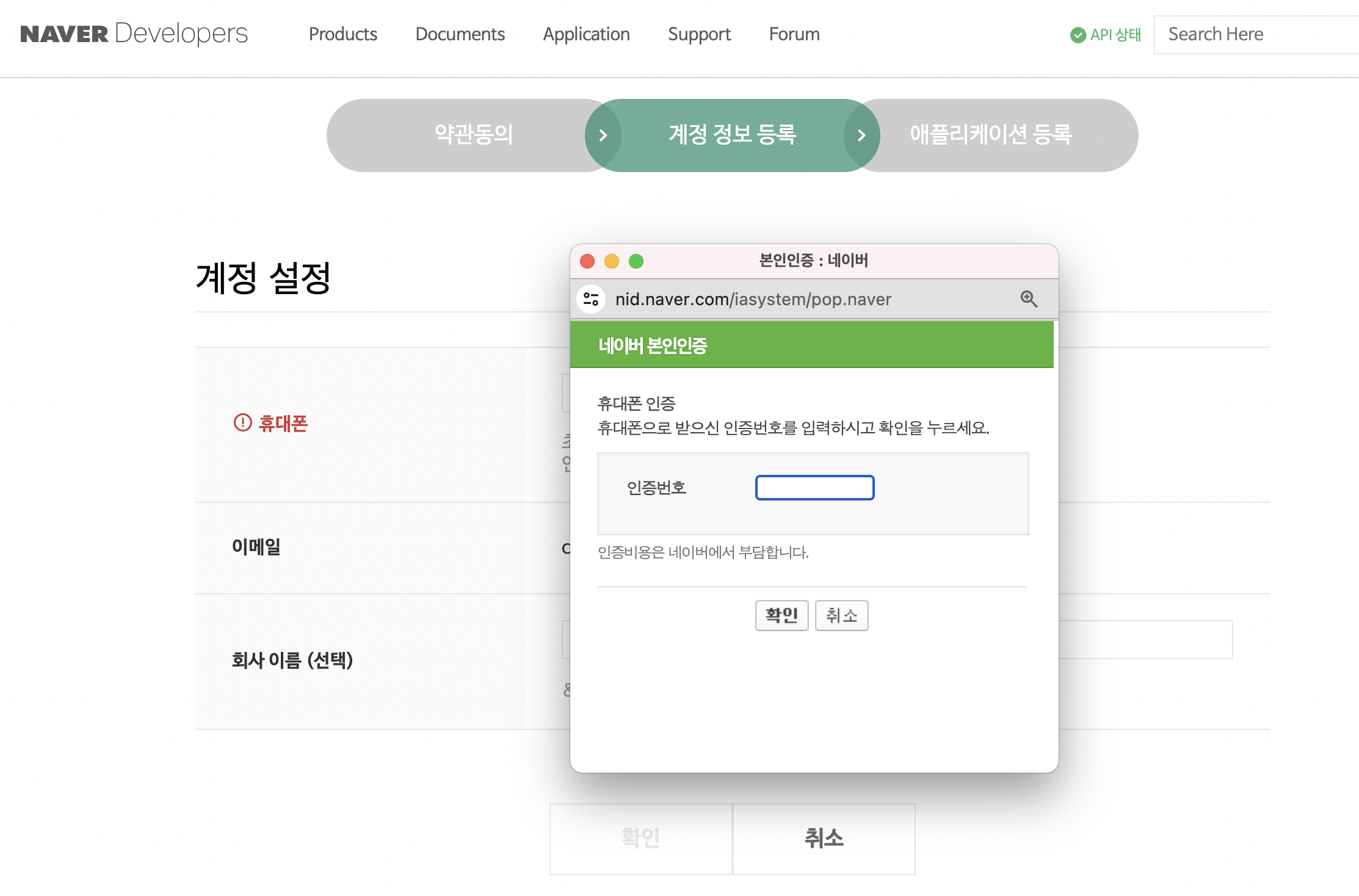This screenshot has width=1359, height=896.
Task: Cancel verification with popup 취소 button
Action: 841,615
